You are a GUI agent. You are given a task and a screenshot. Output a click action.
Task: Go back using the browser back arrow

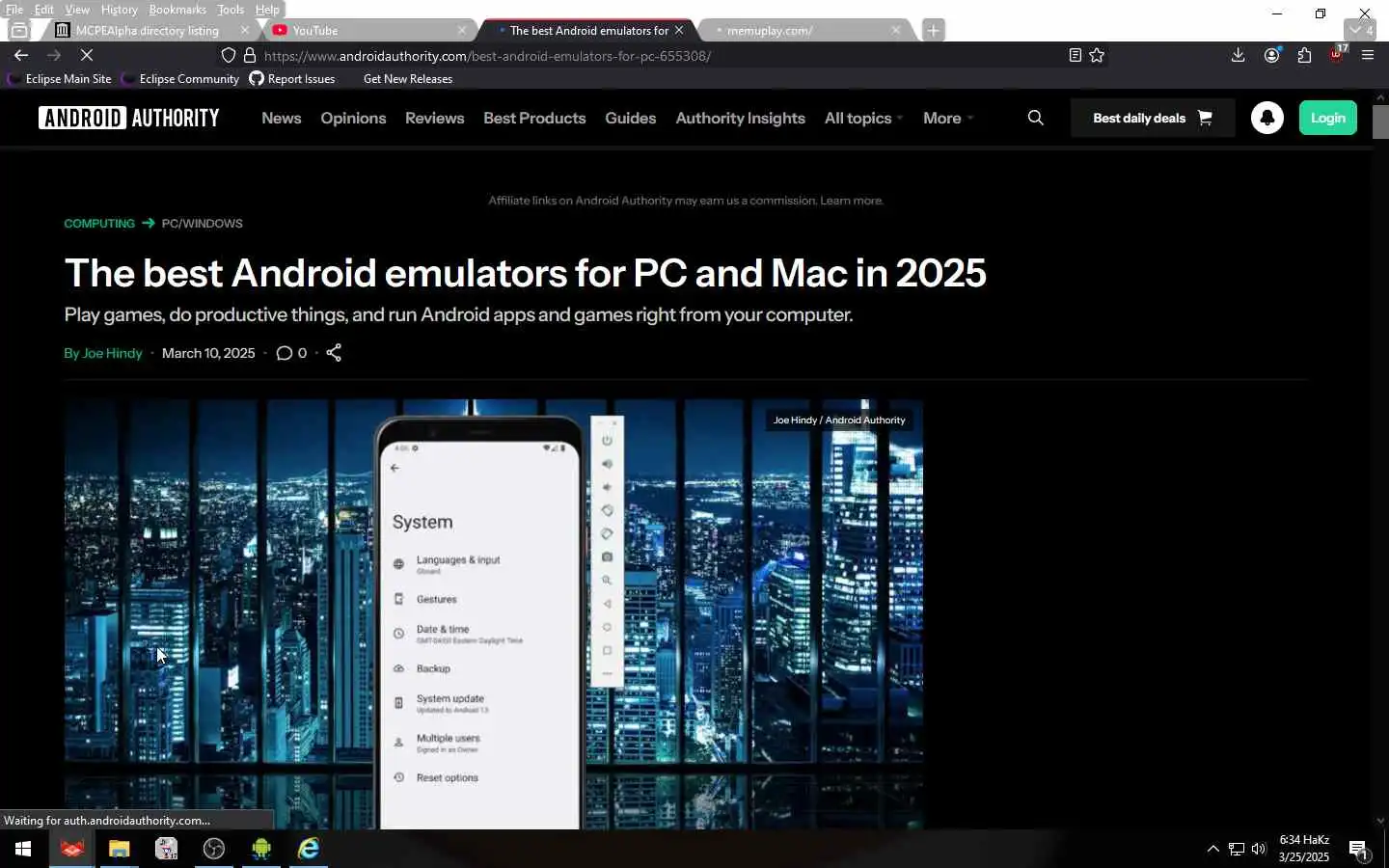tap(20, 55)
